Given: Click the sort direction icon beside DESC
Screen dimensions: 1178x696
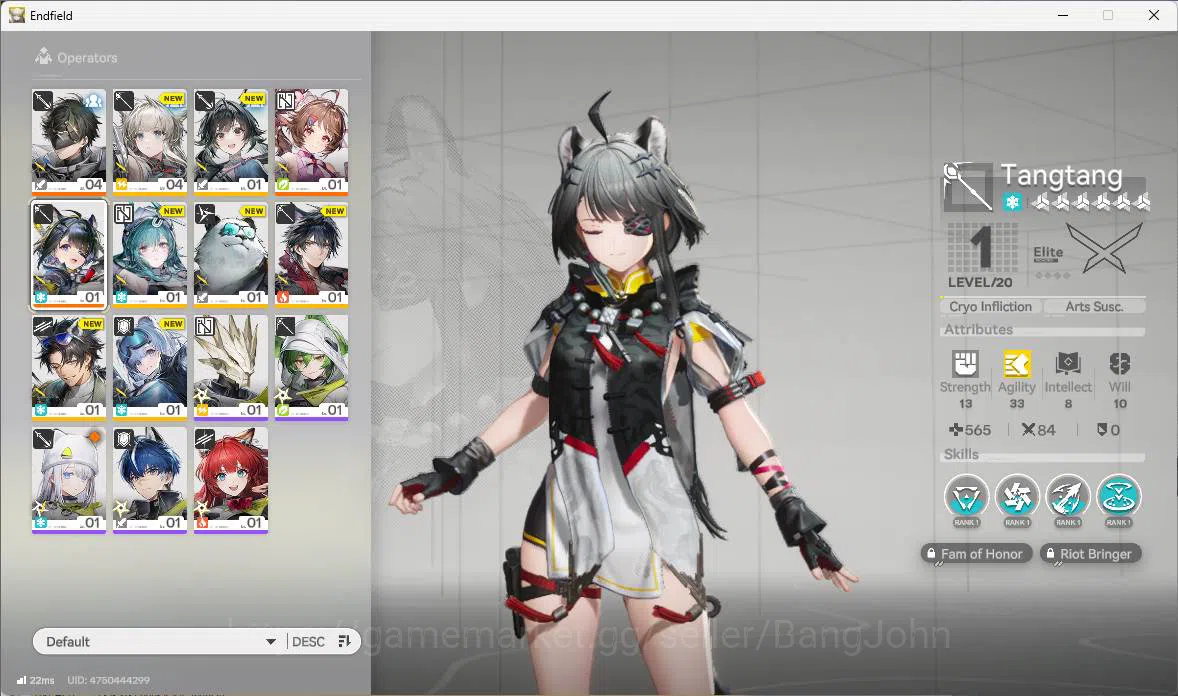Looking at the screenshot, I should pyautogui.click(x=345, y=641).
